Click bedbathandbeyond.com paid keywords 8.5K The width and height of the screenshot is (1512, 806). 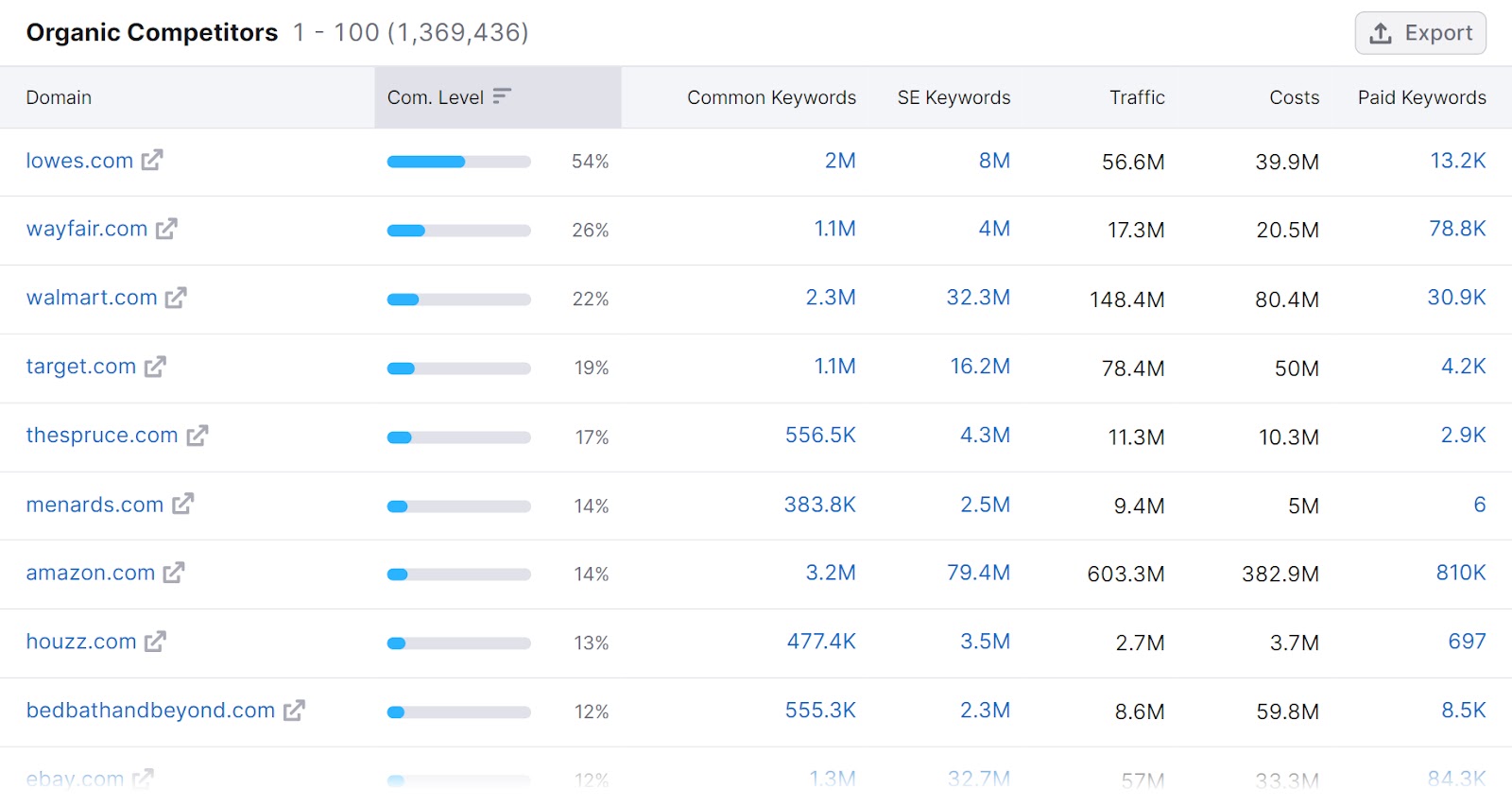[x=1464, y=711]
